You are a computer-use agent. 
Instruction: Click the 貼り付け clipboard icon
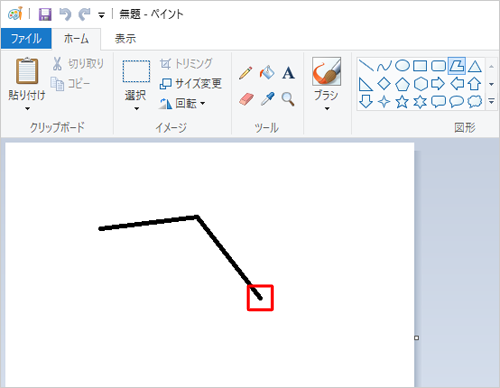[27, 71]
